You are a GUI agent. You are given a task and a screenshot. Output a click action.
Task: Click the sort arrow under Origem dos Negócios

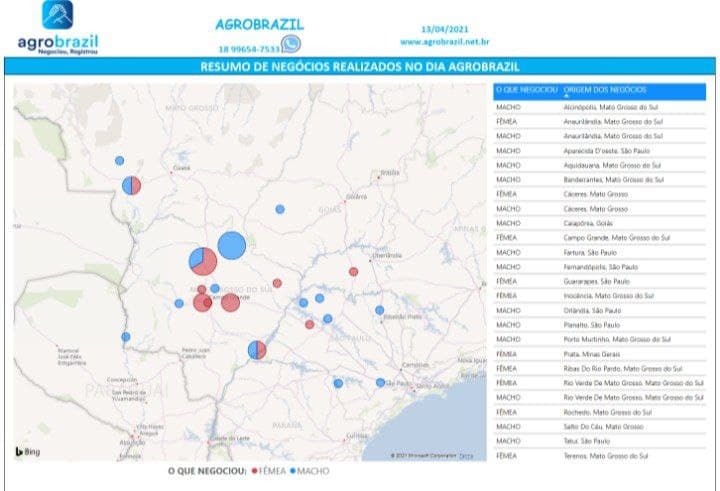click(x=566, y=96)
